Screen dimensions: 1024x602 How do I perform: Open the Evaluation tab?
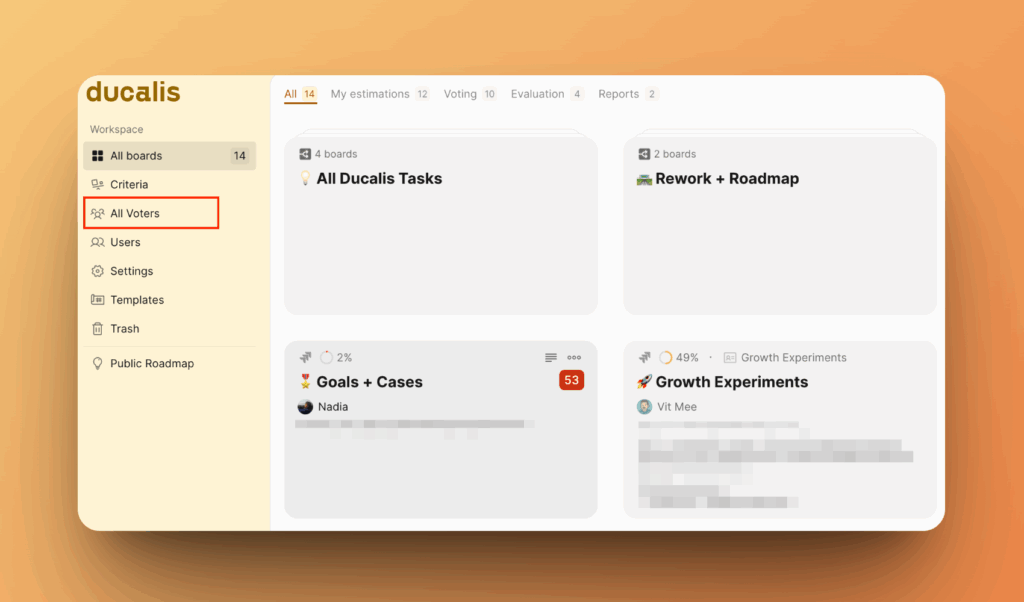pyautogui.click(x=537, y=94)
